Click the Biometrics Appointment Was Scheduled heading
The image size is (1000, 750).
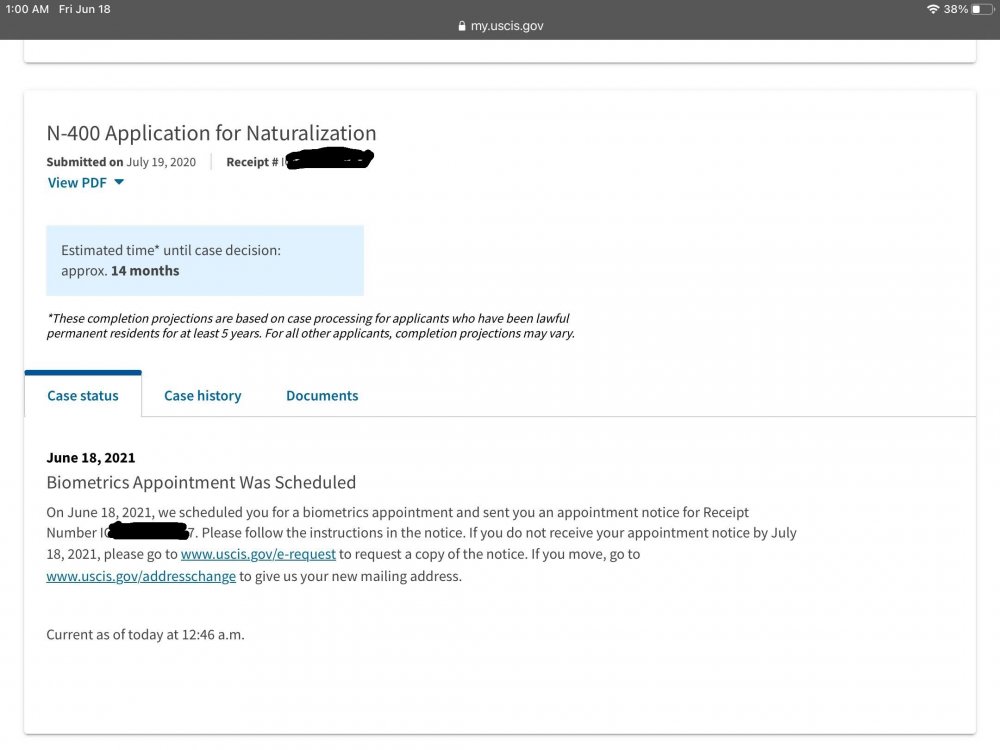[201, 483]
